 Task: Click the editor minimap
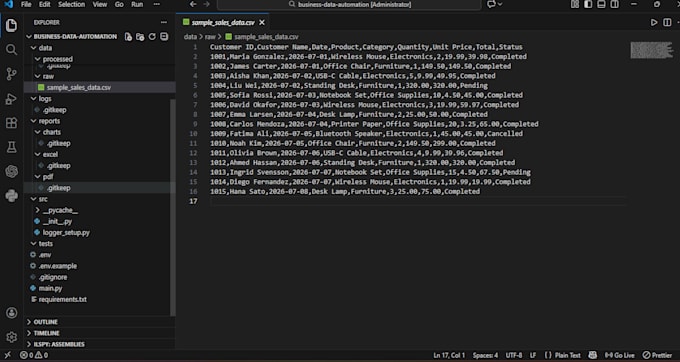pos(652,50)
